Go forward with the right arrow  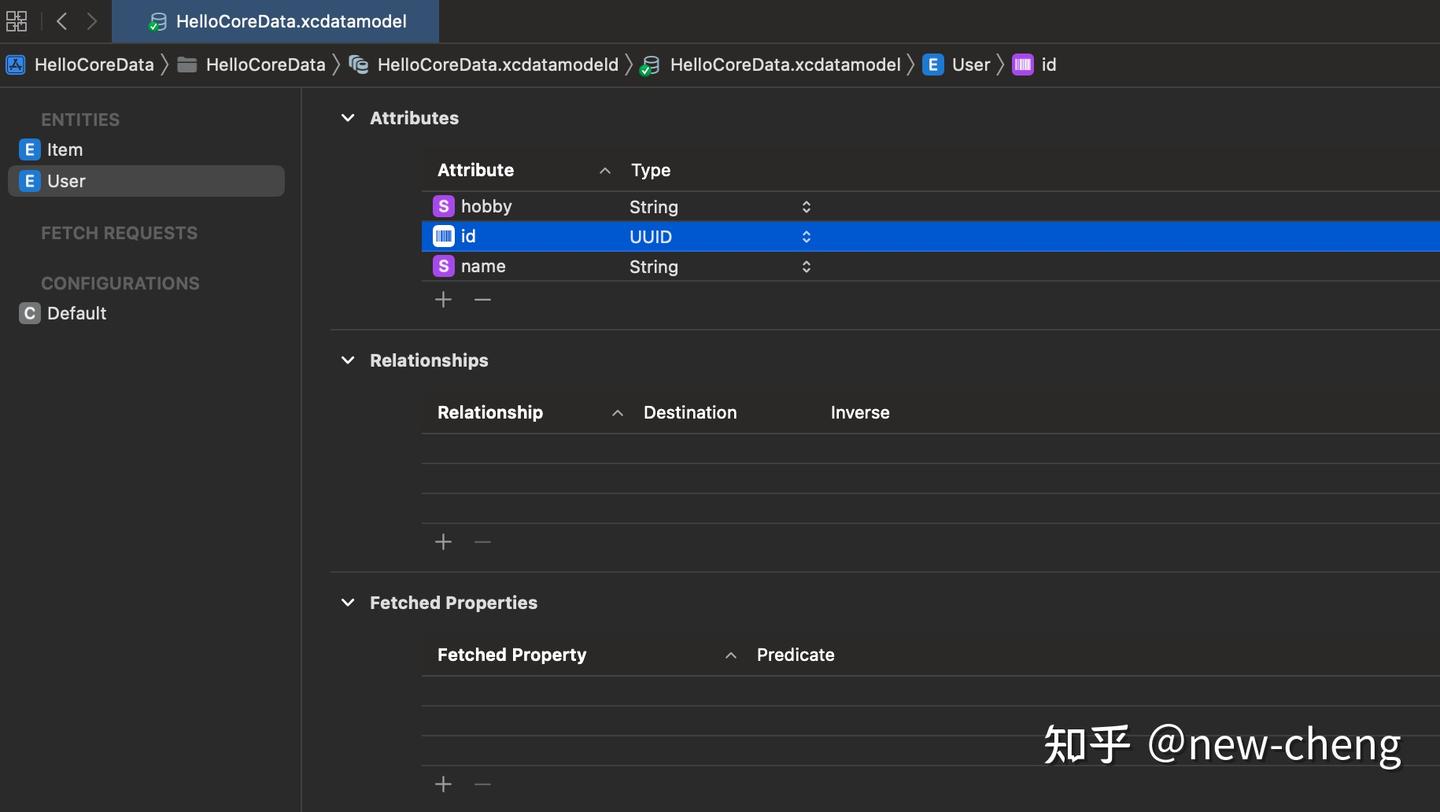[92, 21]
